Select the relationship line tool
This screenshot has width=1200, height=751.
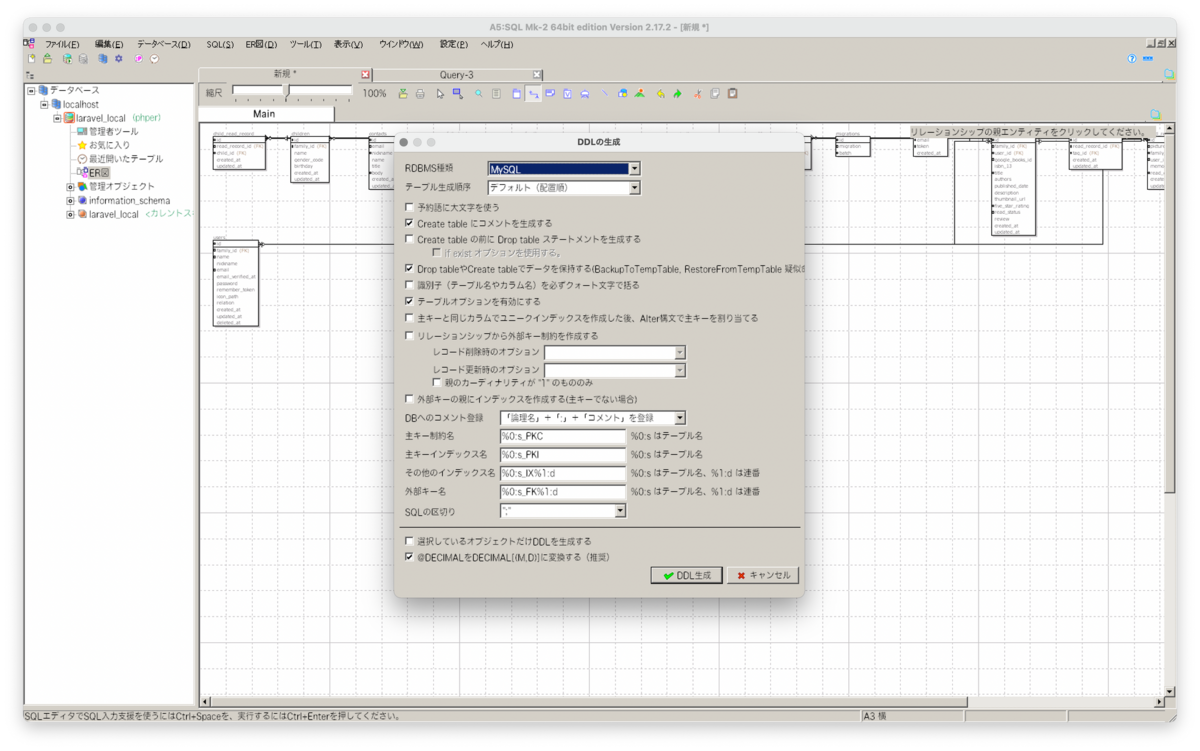coord(535,93)
